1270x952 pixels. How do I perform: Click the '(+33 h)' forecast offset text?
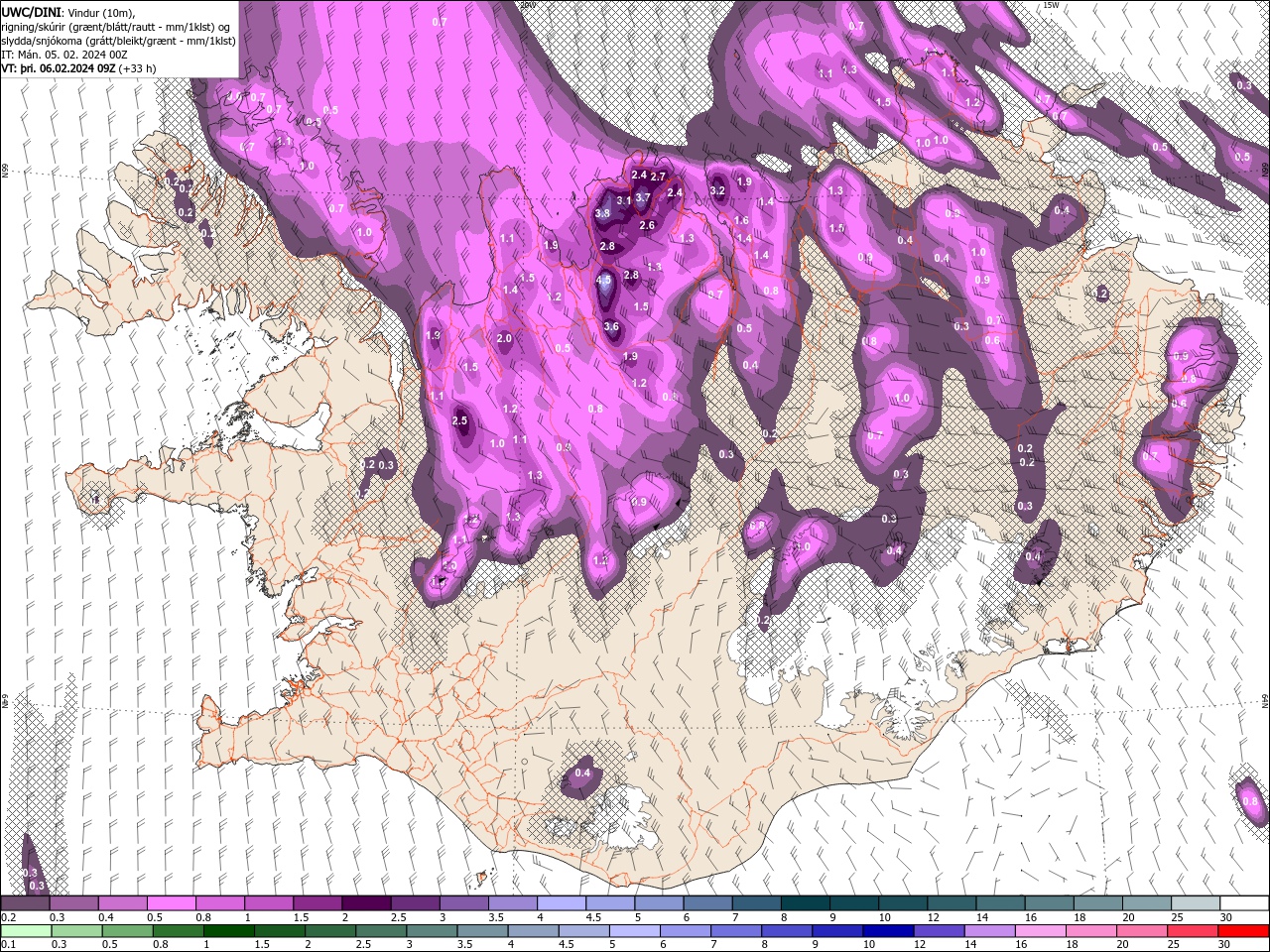pyautogui.click(x=138, y=68)
